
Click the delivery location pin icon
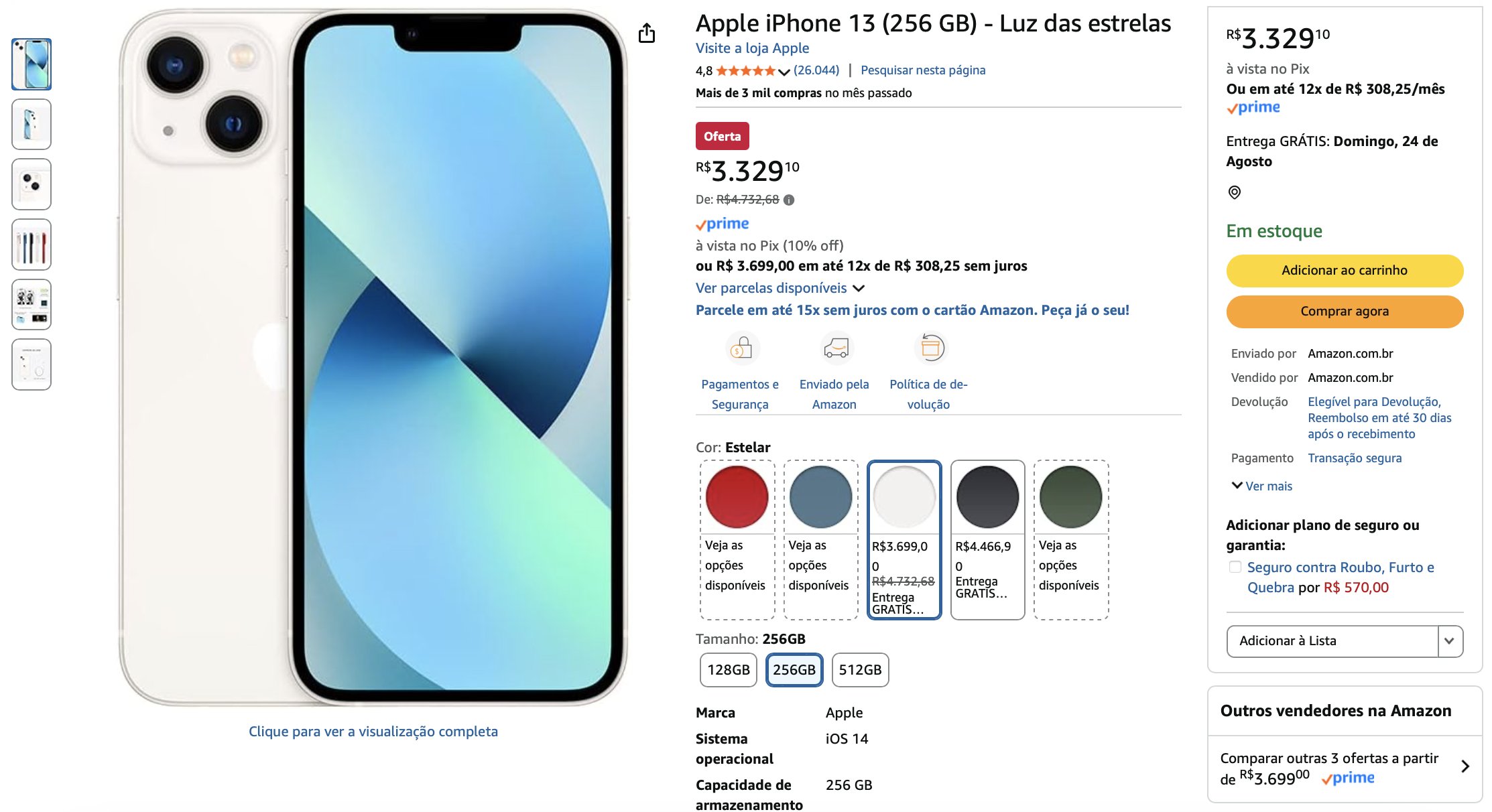coord(1235,192)
